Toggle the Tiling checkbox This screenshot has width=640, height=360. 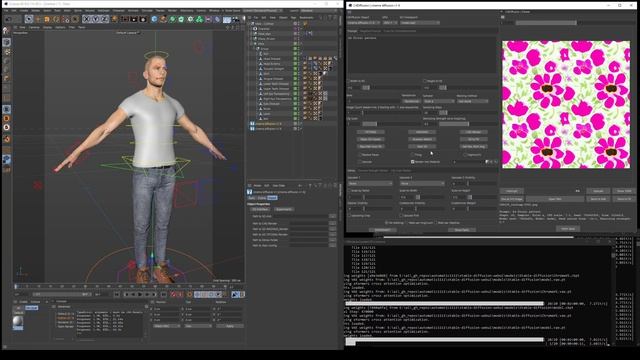coord(413,155)
